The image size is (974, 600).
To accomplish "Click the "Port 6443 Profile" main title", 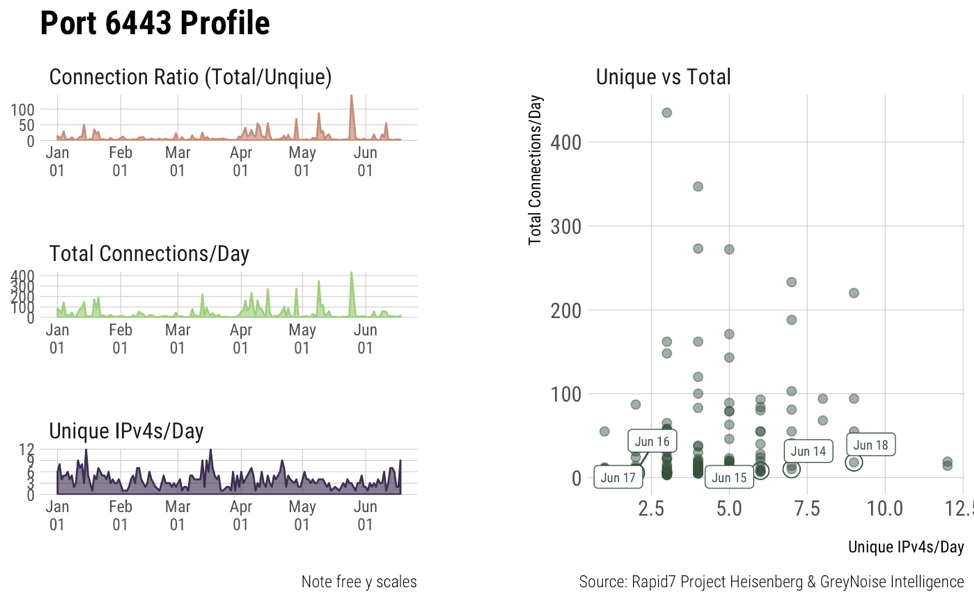I will click(x=155, y=24).
